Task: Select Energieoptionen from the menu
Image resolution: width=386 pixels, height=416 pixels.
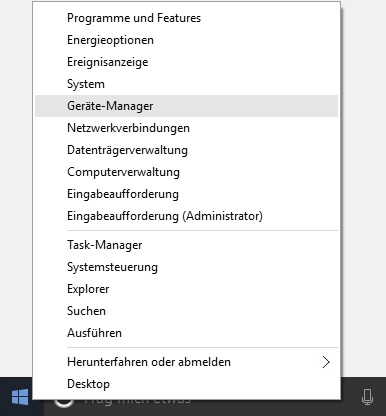Action: pyautogui.click(x=186, y=40)
